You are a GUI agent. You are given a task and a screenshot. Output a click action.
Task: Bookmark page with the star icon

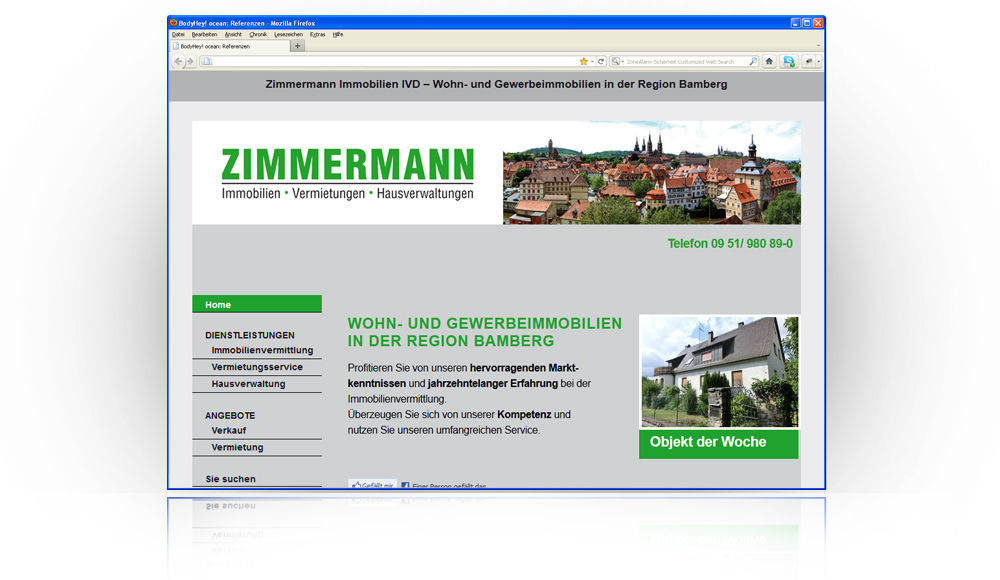[584, 61]
